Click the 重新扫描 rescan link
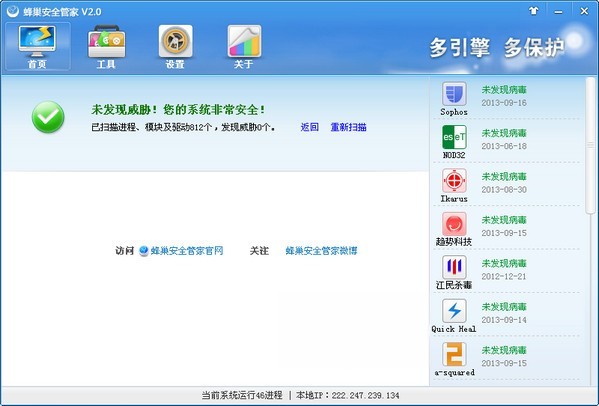Viewport: 599px width, 406px height. pyautogui.click(x=348, y=127)
